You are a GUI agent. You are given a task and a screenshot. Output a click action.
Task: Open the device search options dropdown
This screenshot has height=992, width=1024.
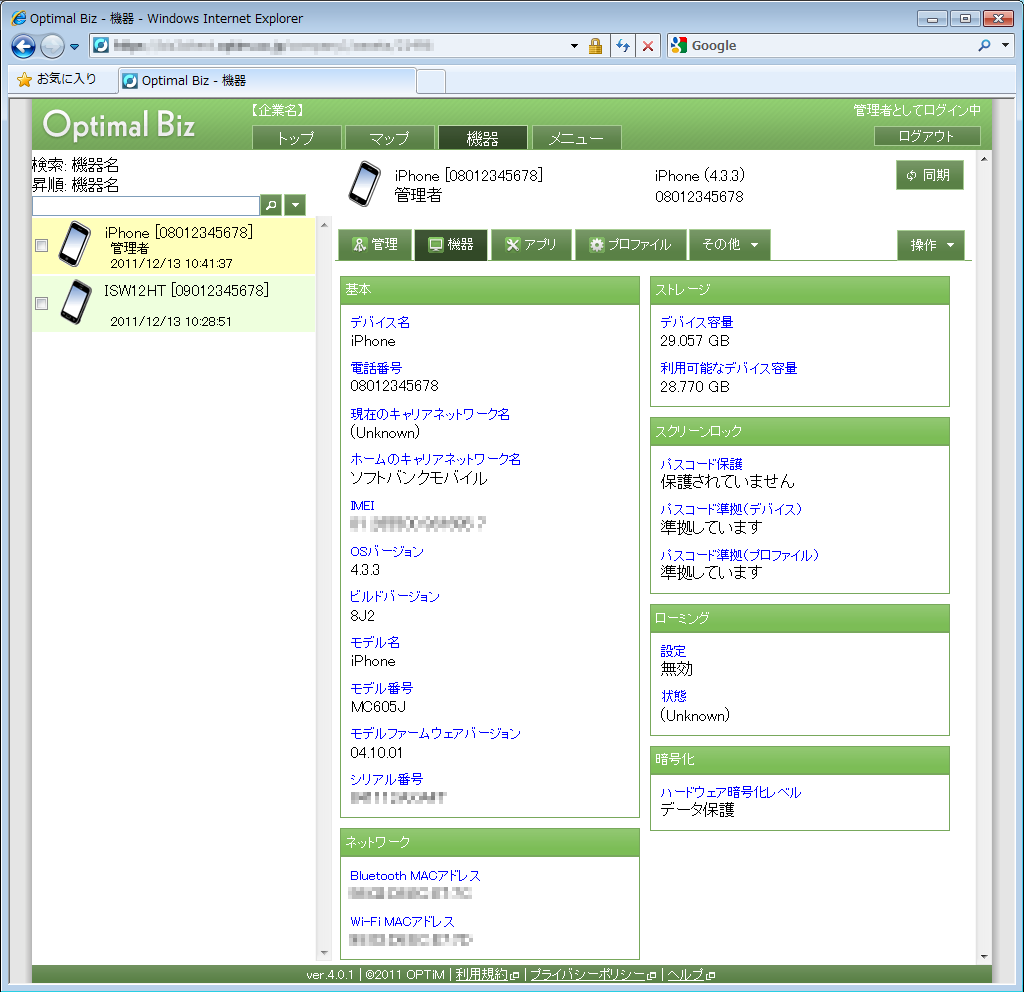[295, 205]
